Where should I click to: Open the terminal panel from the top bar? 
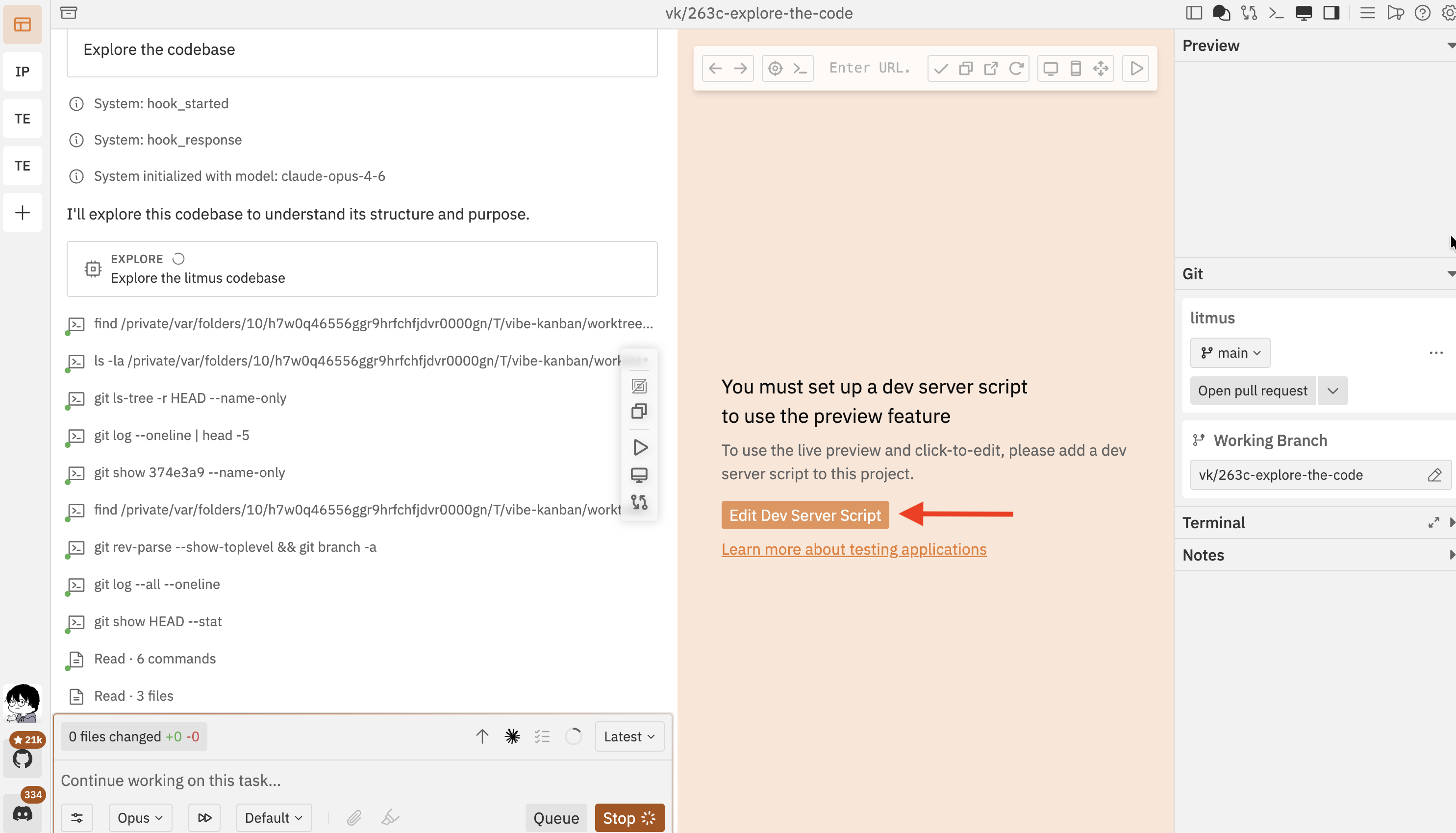click(x=1276, y=13)
